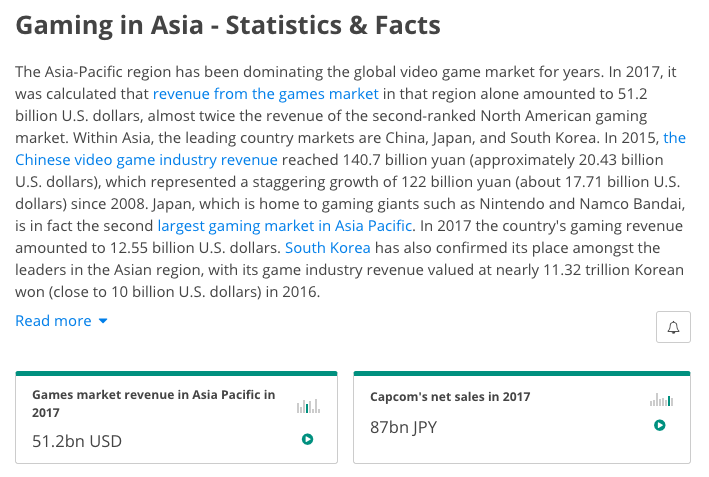The width and height of the screenshot is (709, 477).
Task: Click the bar chart icon in Capcom's net sales card
Action: [662, 400]
